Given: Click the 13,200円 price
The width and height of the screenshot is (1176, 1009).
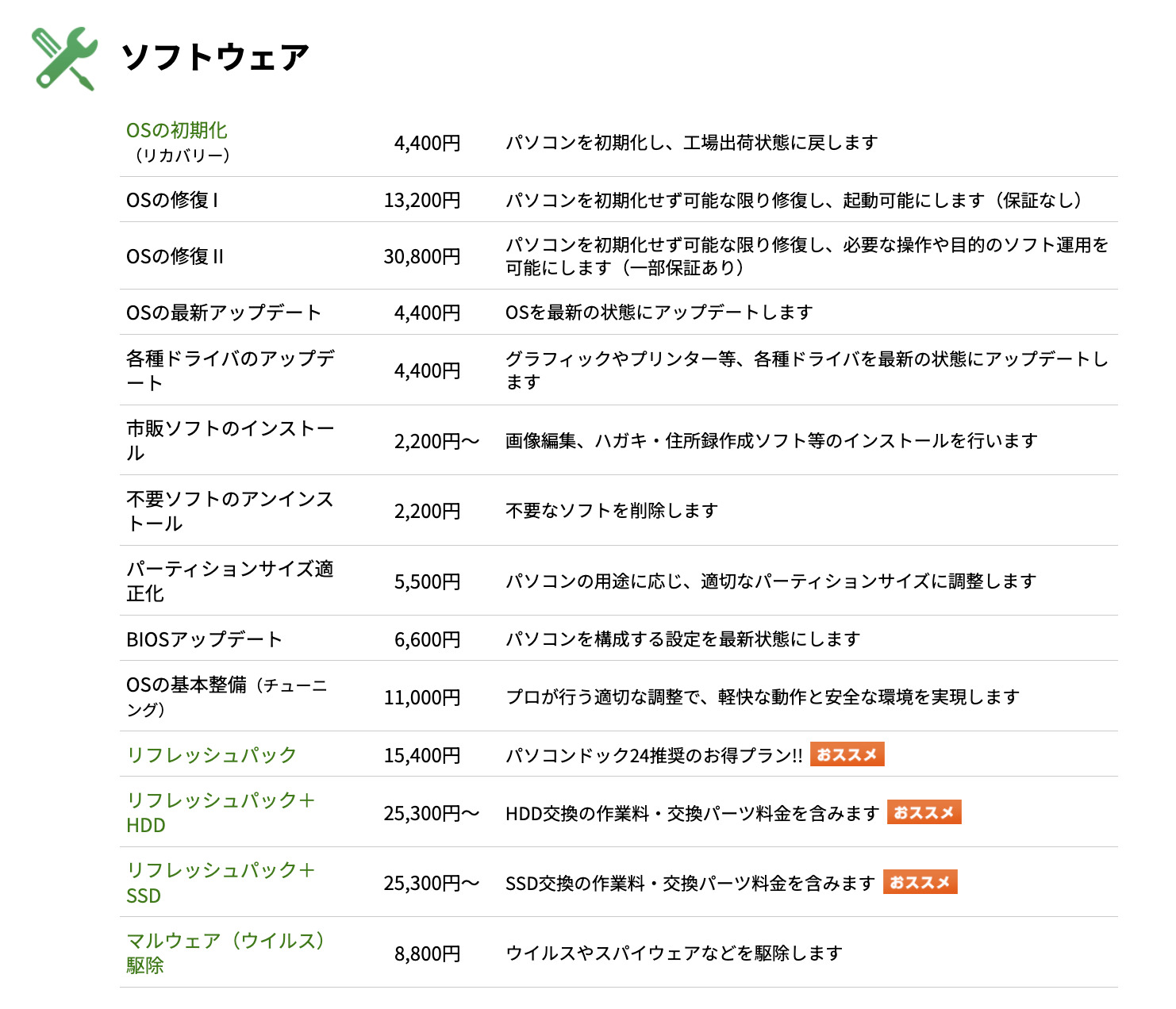Looking at the screenshot, I should (422, 200).
